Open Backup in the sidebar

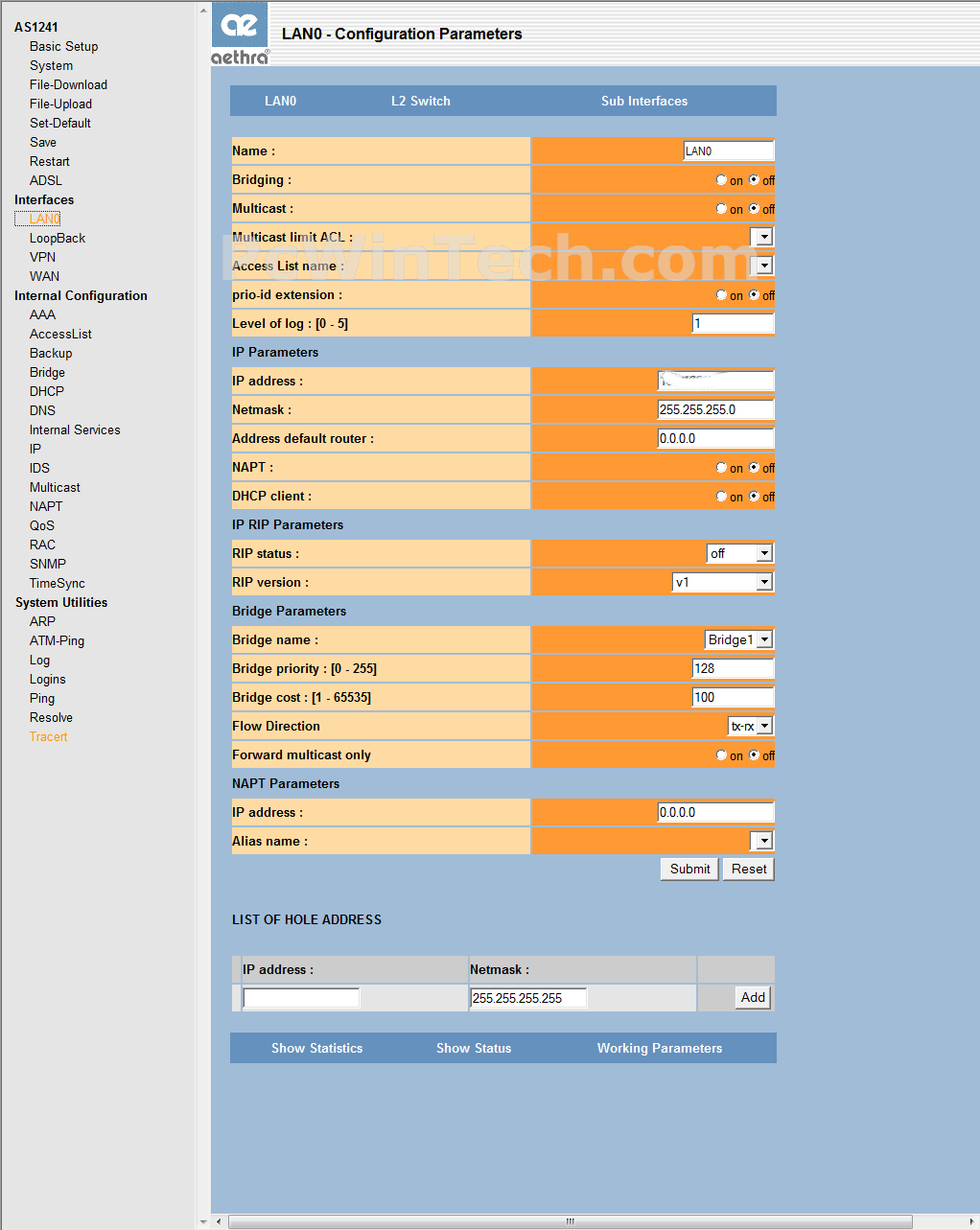pyautogui.click(x=51, y=353)
